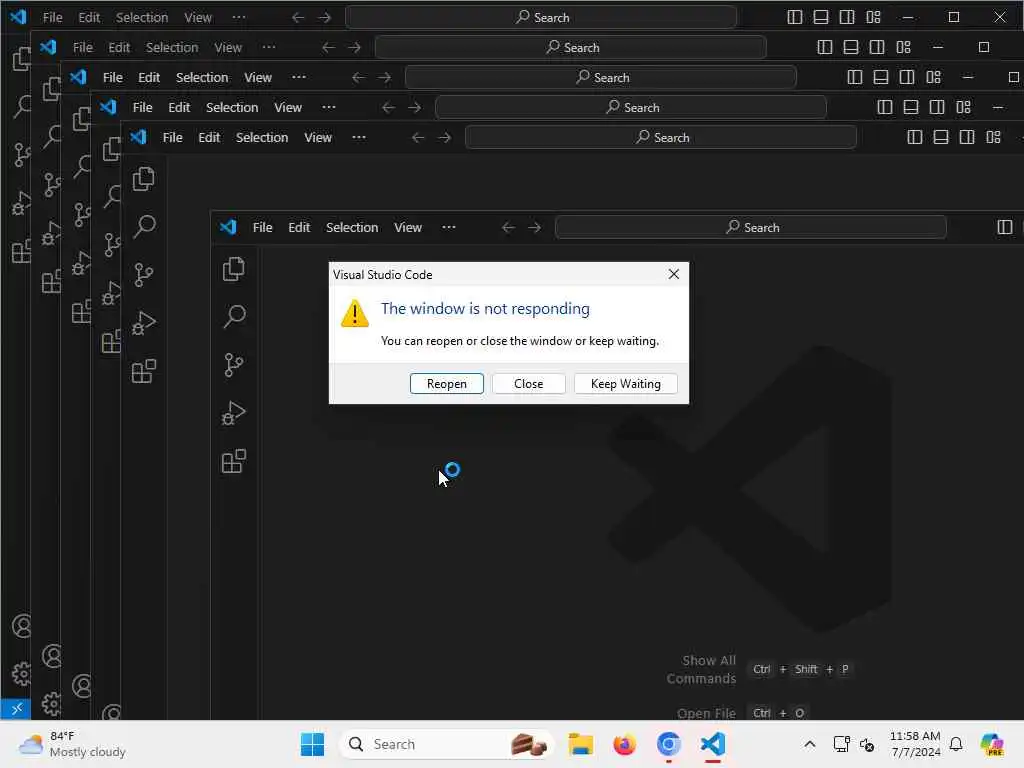This screenshot has width=1024, height=768.
Task: Open Accounts icon in rearmost VS Code window
Action: (21, 626)
